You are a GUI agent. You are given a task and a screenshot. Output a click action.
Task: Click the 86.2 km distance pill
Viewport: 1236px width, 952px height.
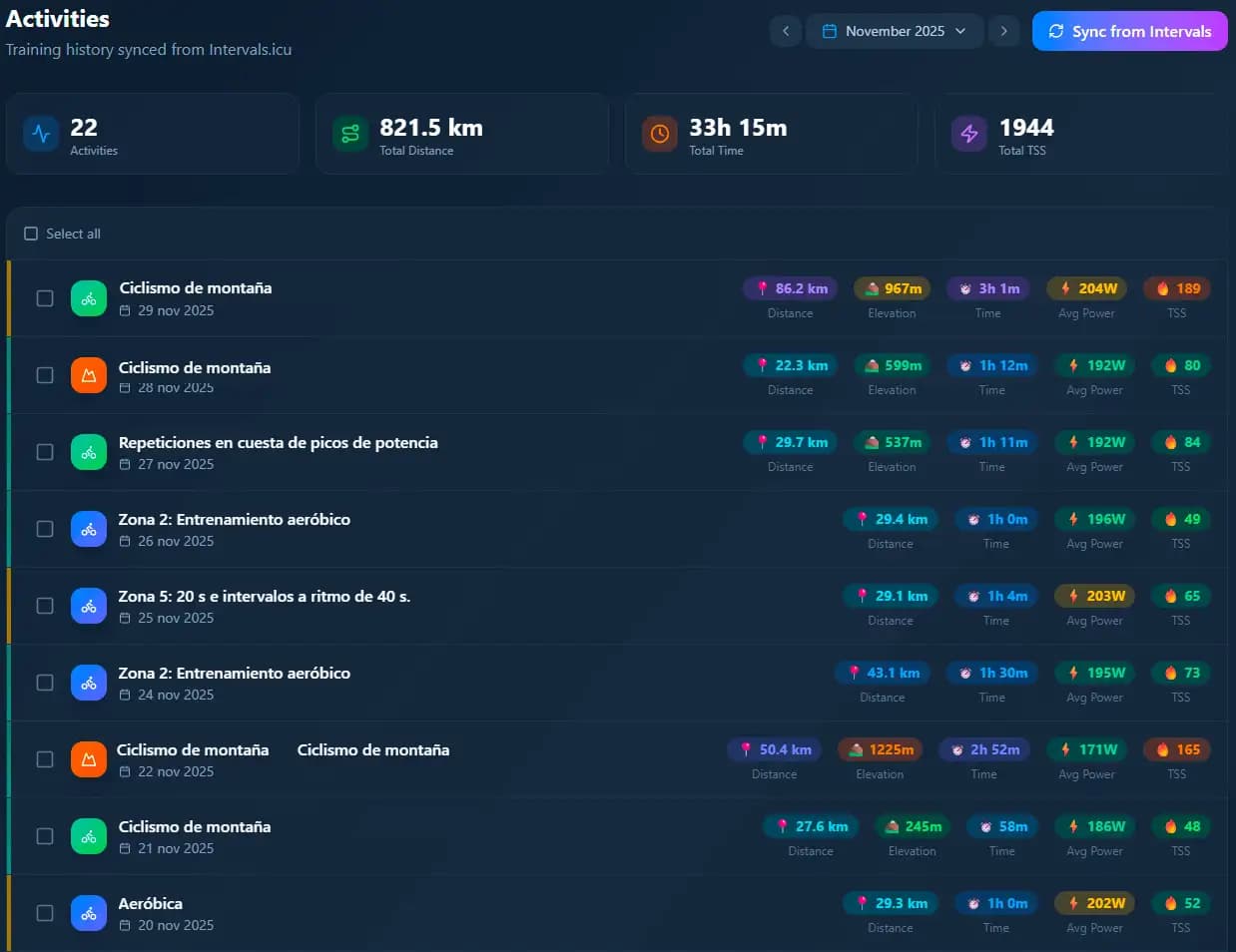click(x=790, y=287)
